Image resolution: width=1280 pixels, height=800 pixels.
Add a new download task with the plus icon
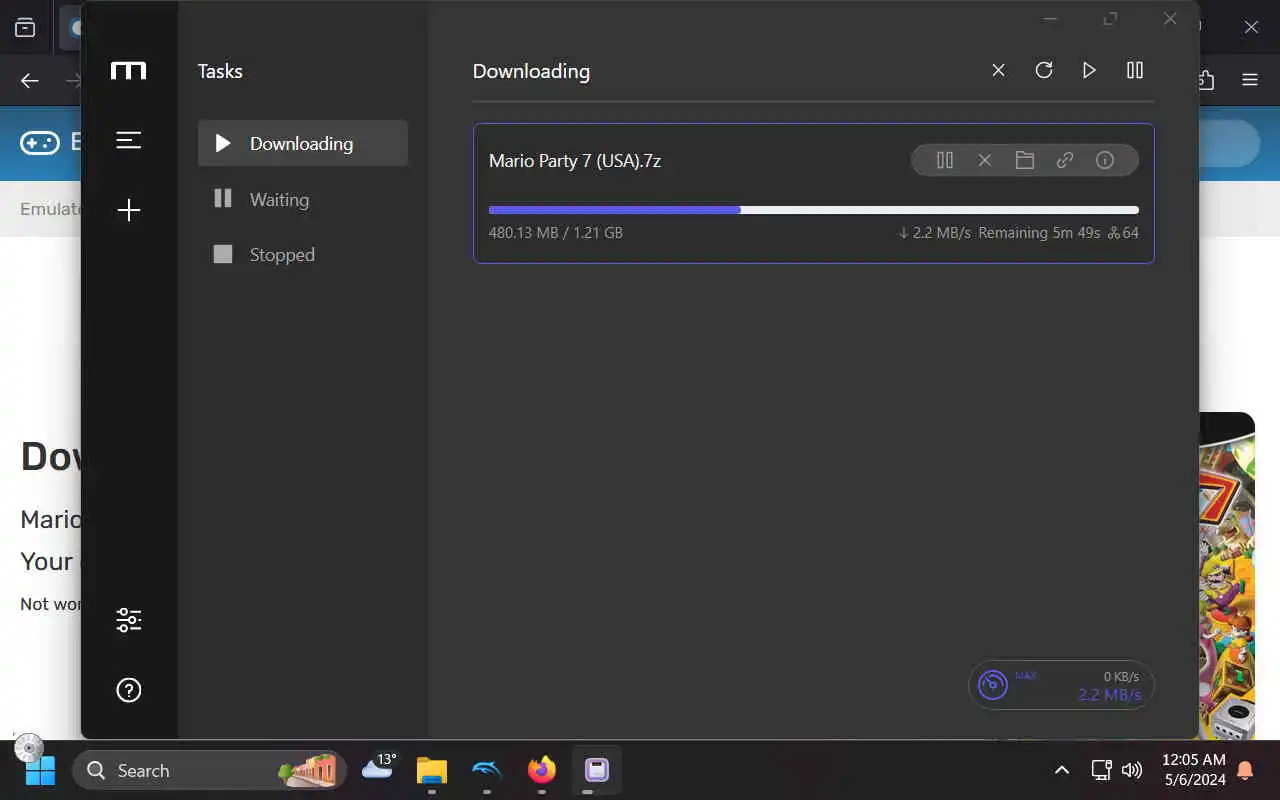[129, 210]
